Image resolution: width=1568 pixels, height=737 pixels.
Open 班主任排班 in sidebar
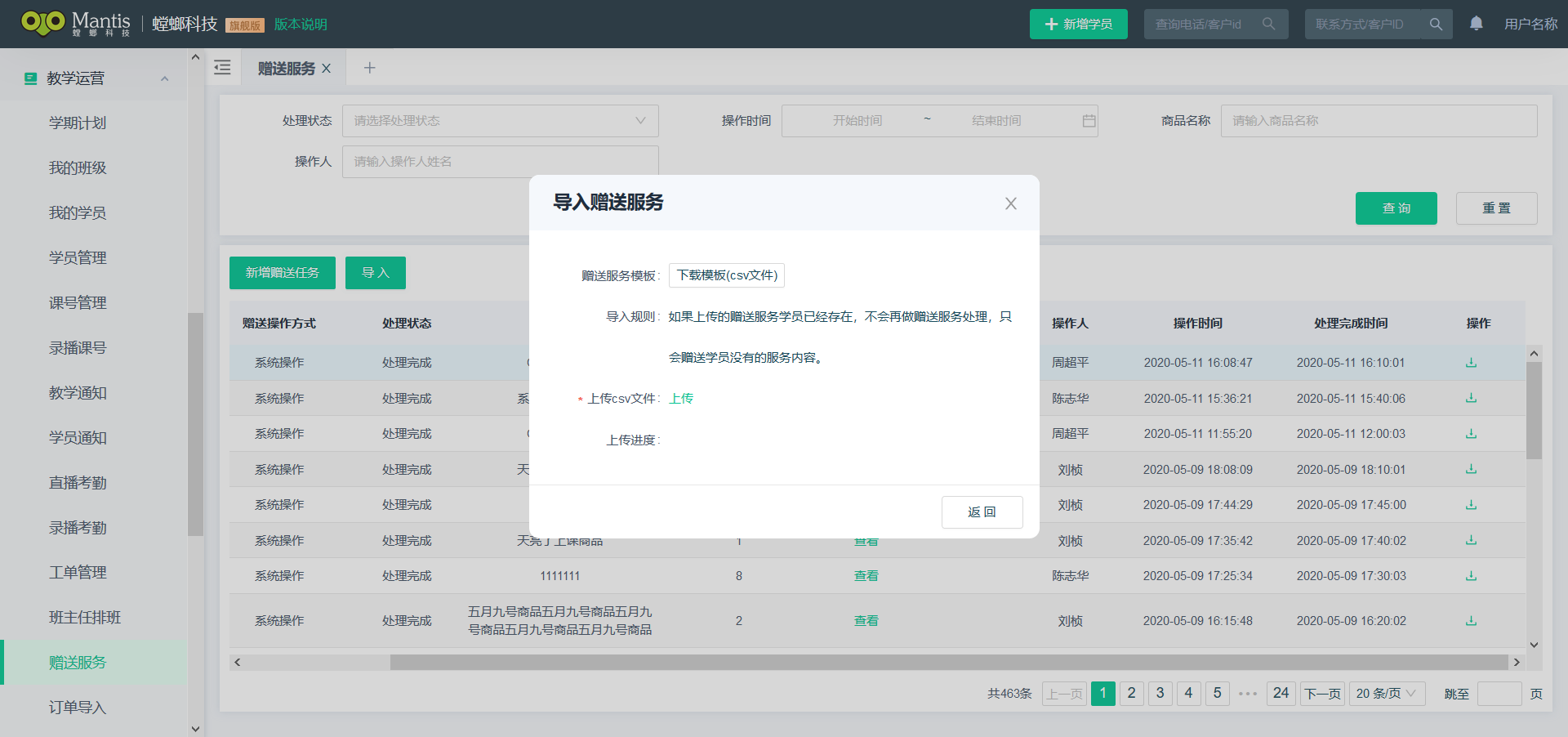pyautogui.click(x=85, y=617)
